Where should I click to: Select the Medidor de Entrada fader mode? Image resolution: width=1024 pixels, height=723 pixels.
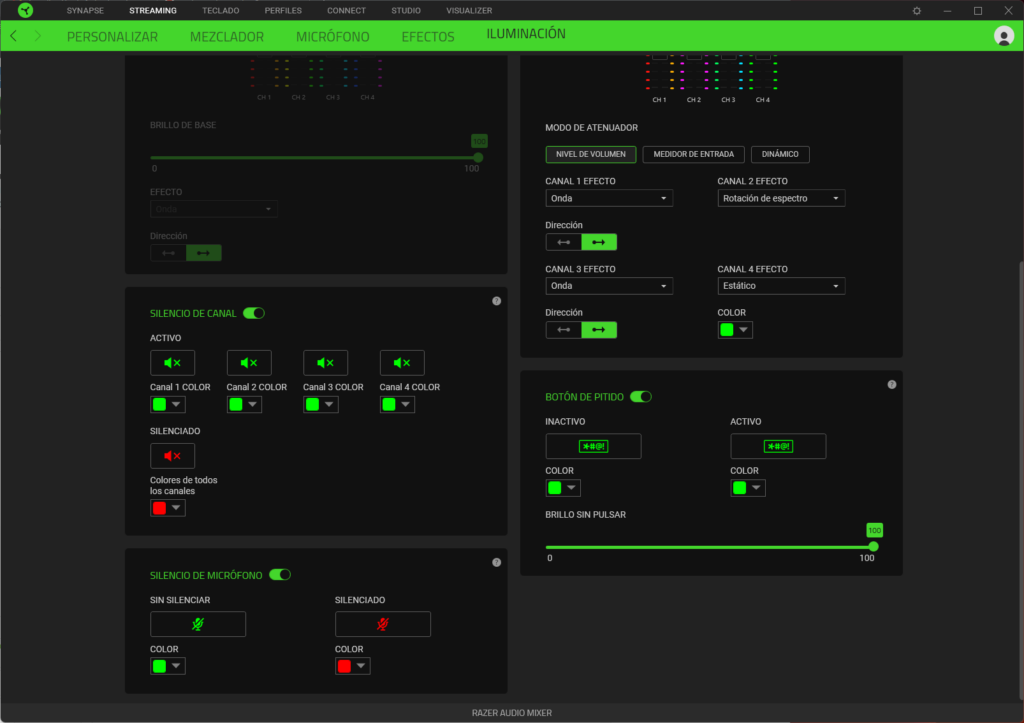point(693,154)
